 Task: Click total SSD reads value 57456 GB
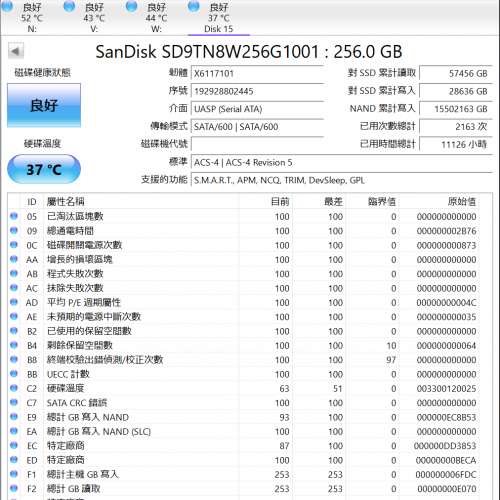pos(456,73)
